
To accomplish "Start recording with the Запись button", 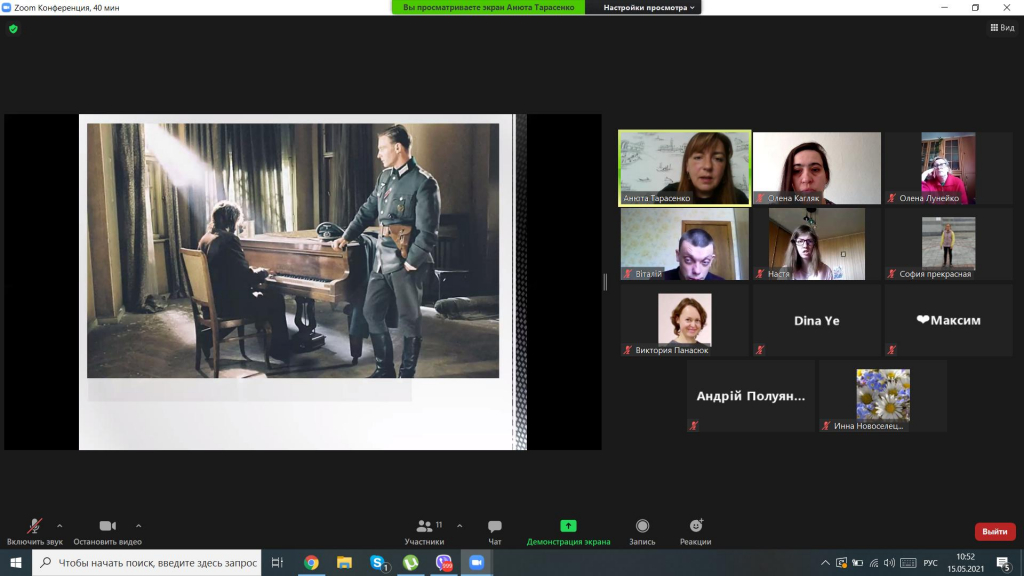I will point(642,532).
